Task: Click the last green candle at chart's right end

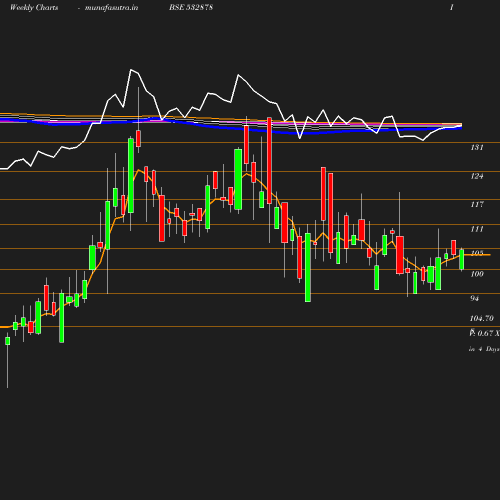Action: pos(462,259)
